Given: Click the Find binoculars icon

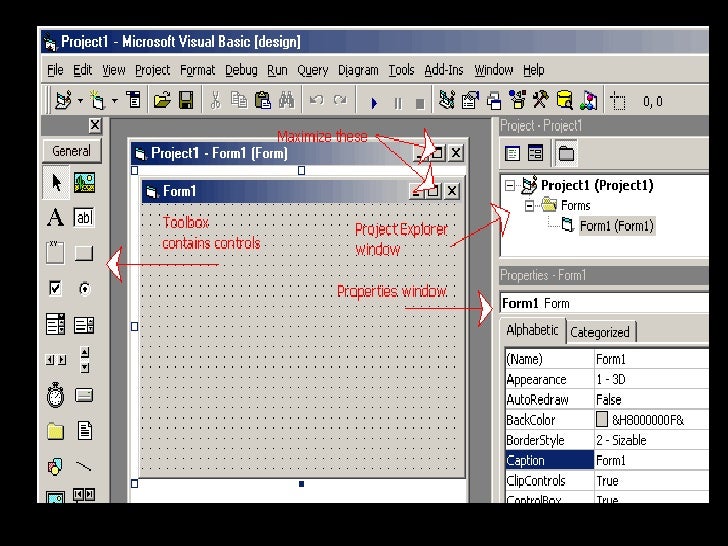Looking at the screenshot, I should pyautogui.click(x=286, y=100).
